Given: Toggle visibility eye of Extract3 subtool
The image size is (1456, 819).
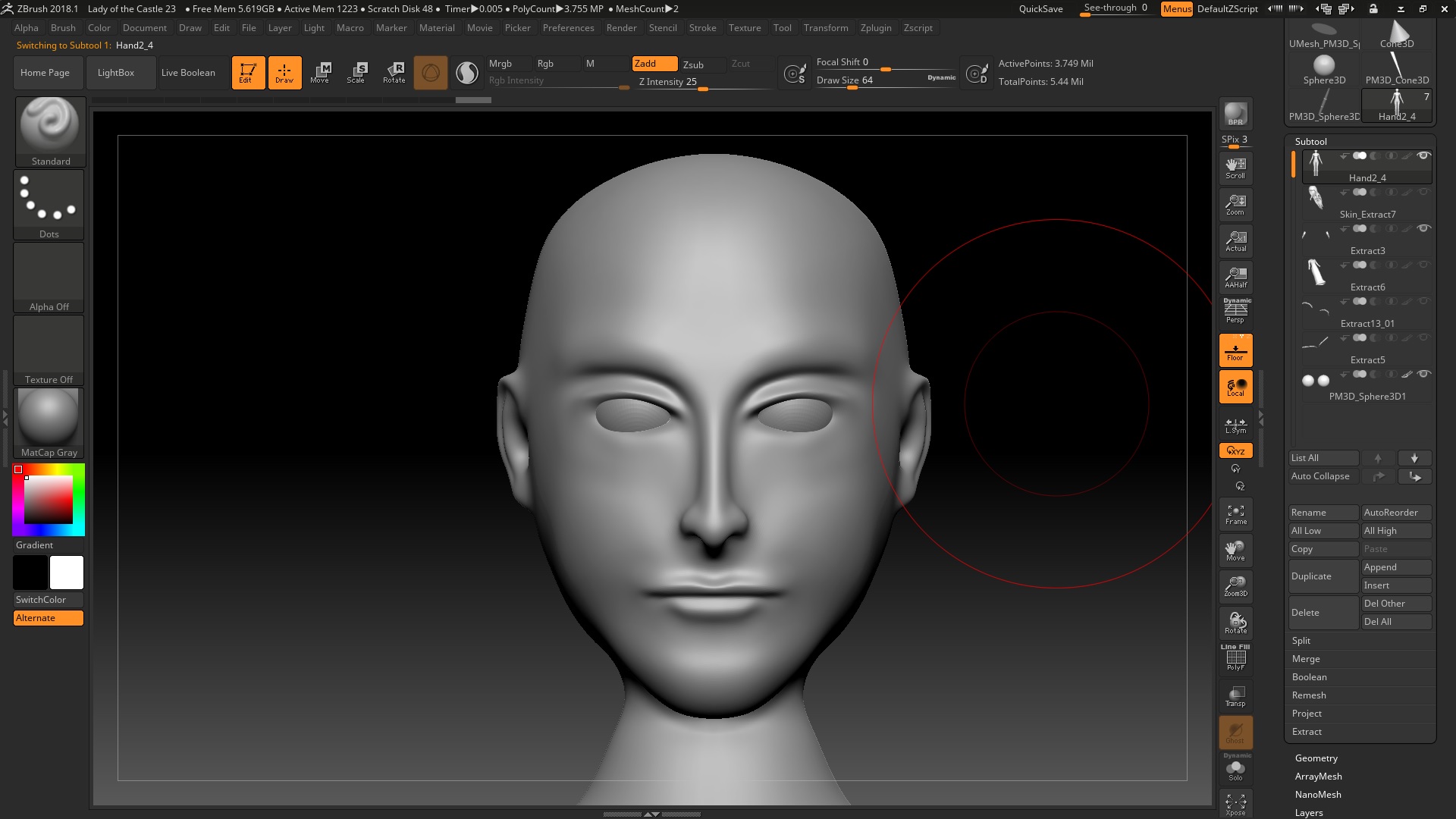Looking at the screenshot, I should pyautogui.click(x=1424, y=228).
